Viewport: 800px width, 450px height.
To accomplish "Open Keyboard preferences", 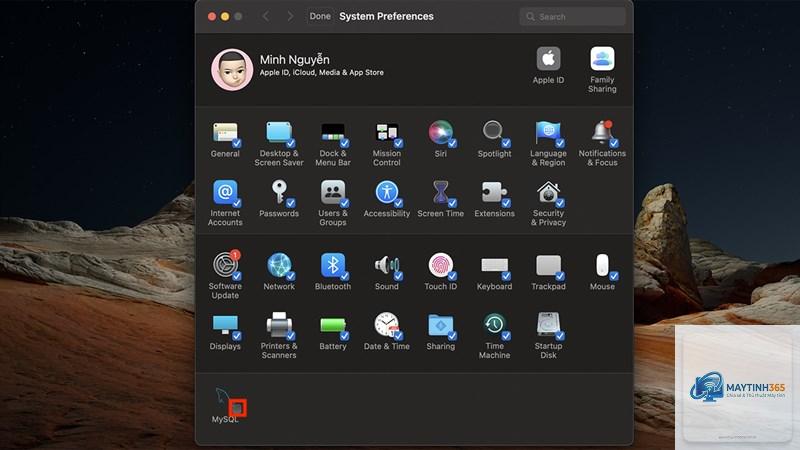I will [x=494, y=266].
